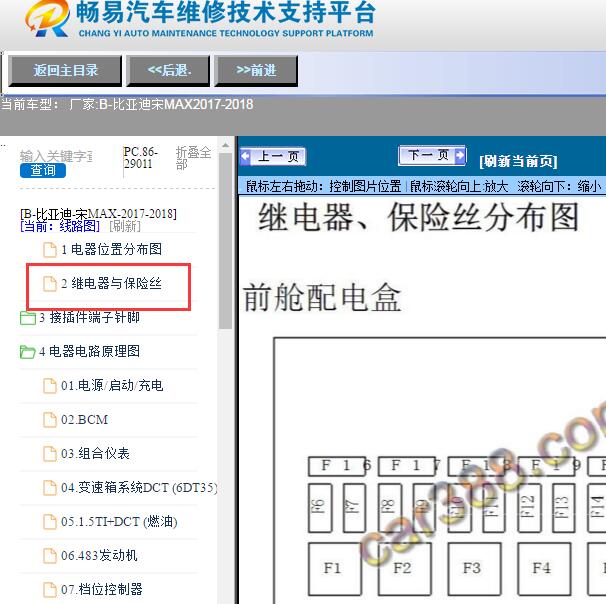Screen dimensions: 606x604
Task: Click fuse F2 in diagram
Action: coord(404,569)
